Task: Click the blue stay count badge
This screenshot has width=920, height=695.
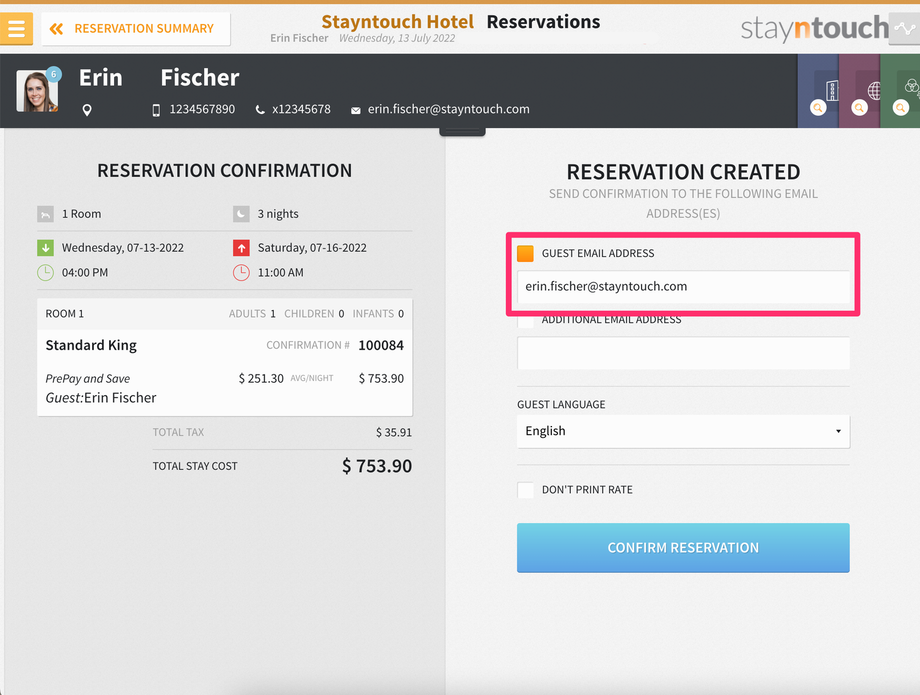Action: (x=53, y=74)
